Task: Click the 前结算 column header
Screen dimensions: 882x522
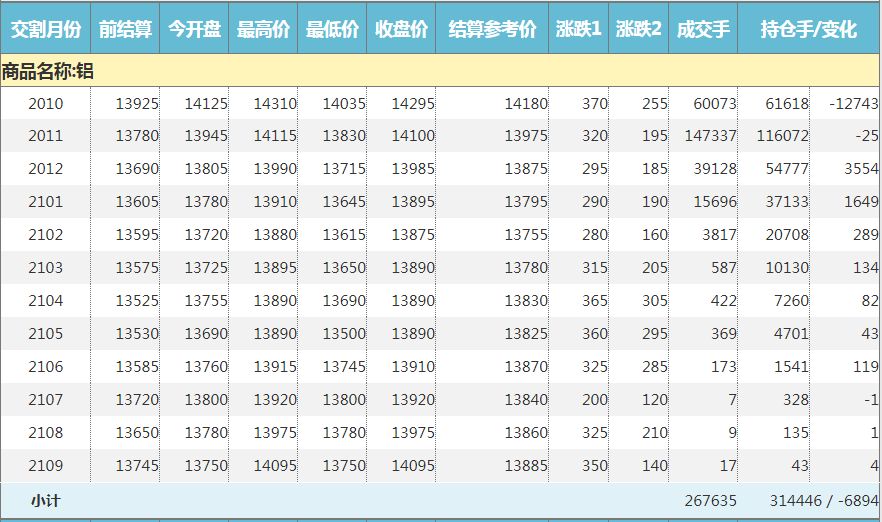Action: [125, 29]
